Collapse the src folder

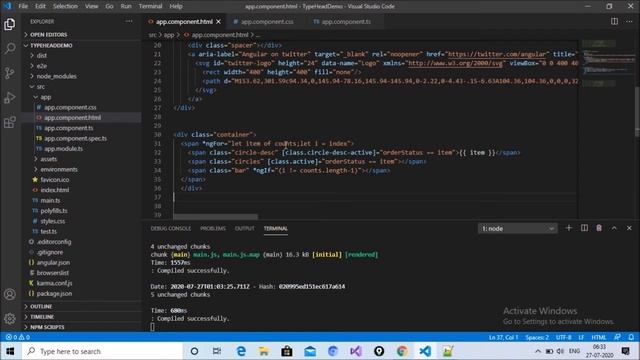click(x=82, y=87)
